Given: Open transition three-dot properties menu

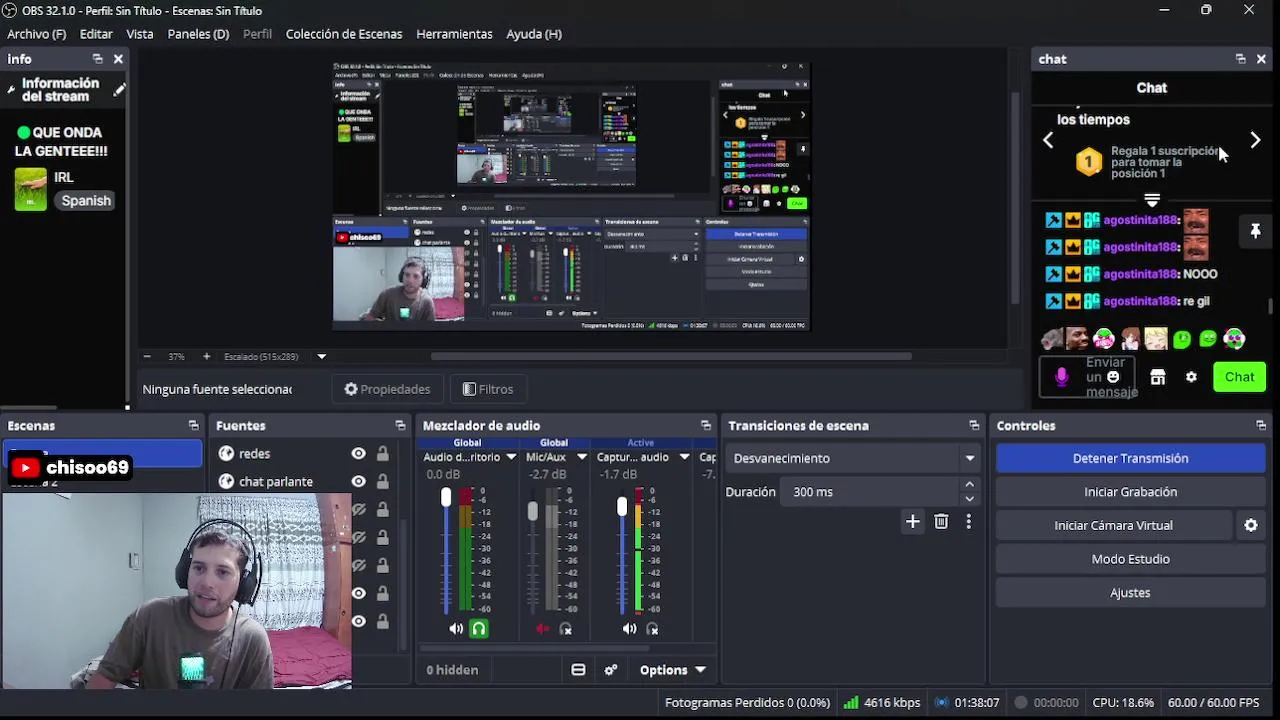Looking at the screenshot, I should [x=968, y=521].
